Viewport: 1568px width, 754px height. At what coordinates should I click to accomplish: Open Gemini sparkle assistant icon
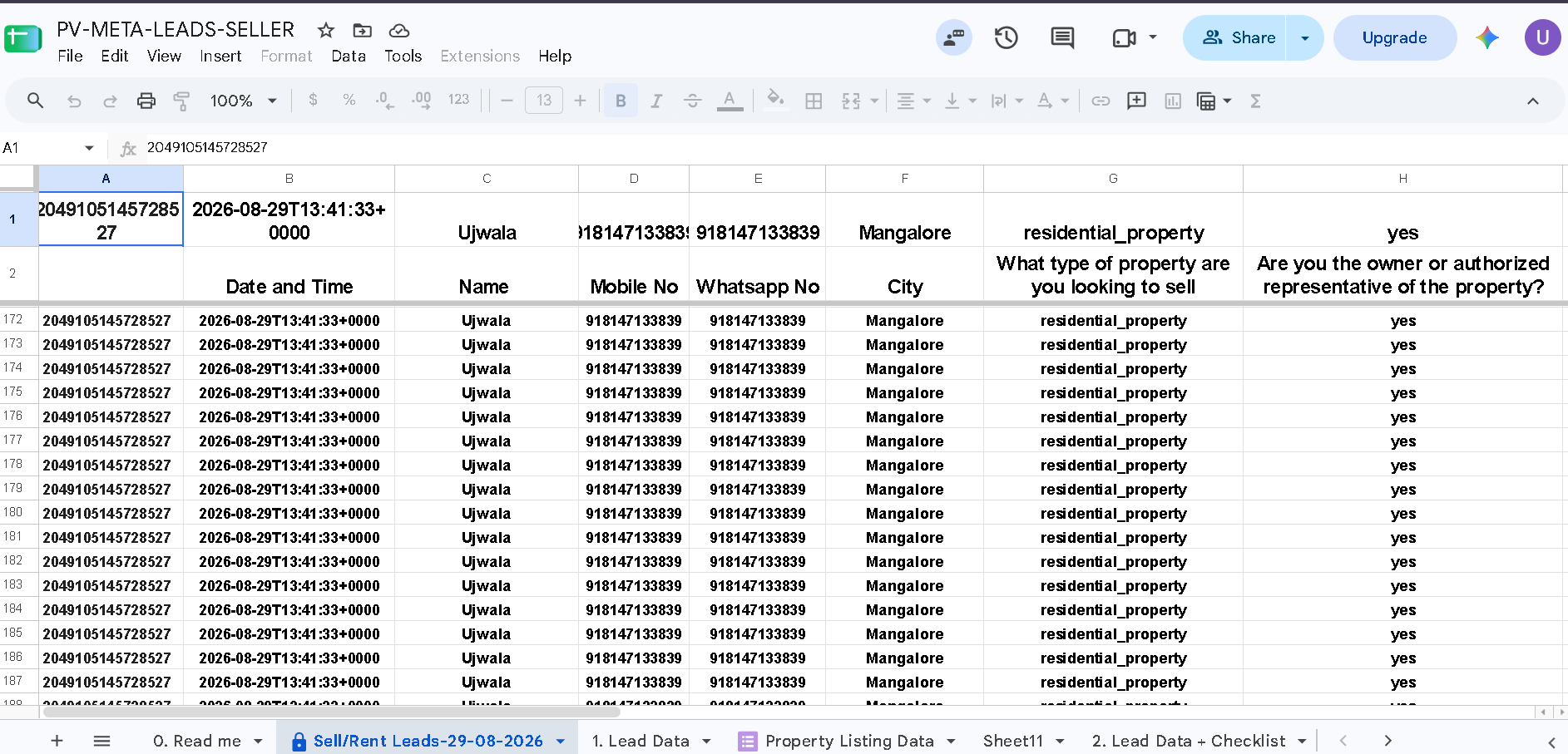(1487, 37)
